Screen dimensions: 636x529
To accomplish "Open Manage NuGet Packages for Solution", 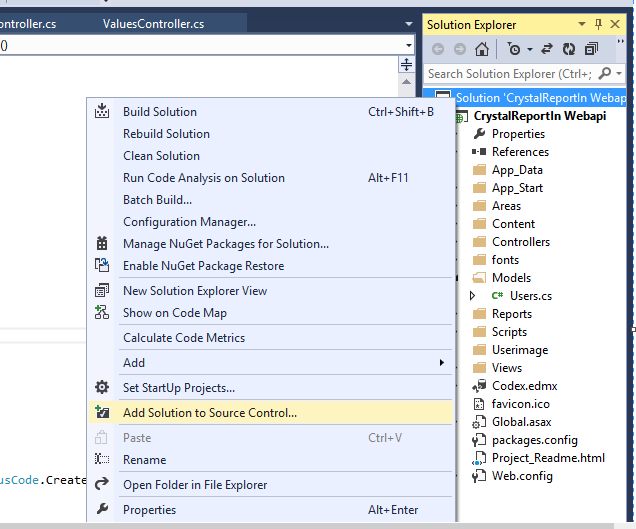I will tap(225, 244).
